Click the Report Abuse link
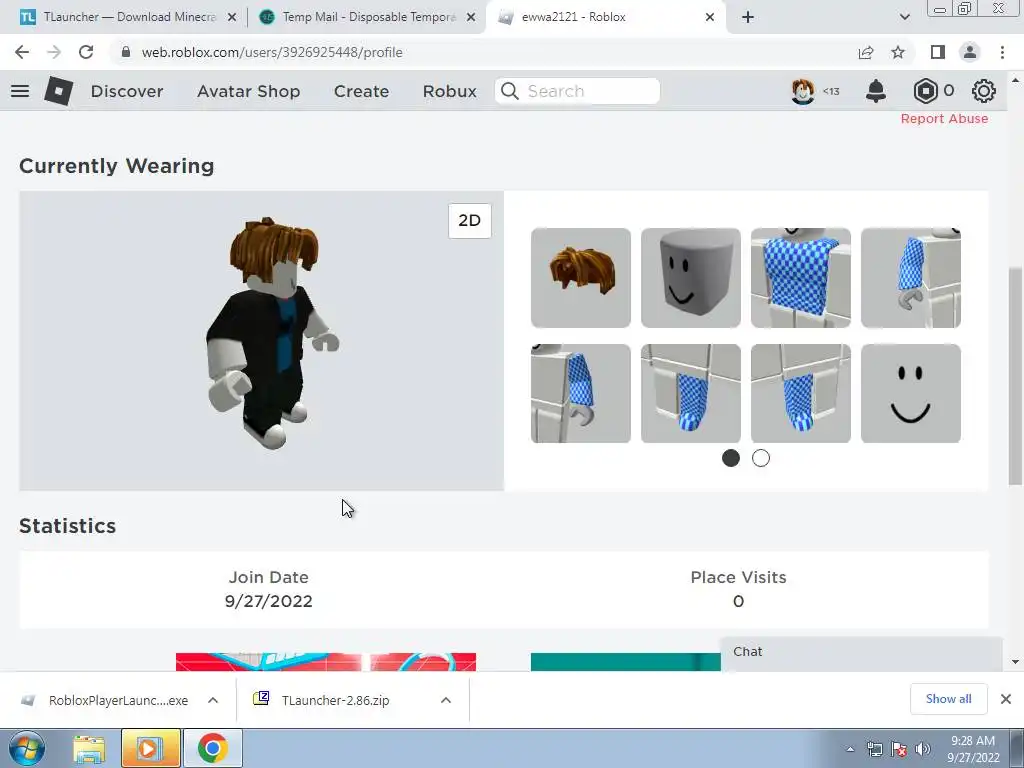 [944, 119]
